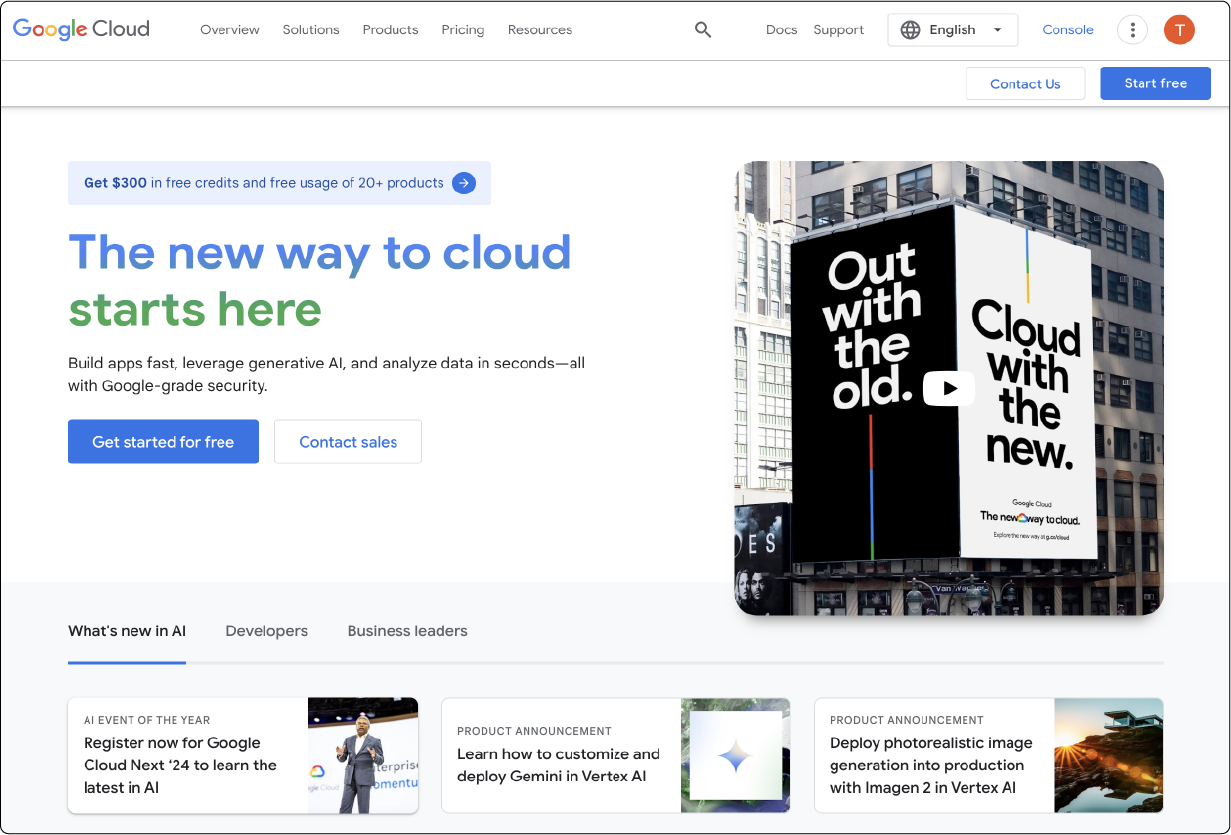Click the globe language icon
This screenshot has height=835, width=1231.
click(910, 30)
